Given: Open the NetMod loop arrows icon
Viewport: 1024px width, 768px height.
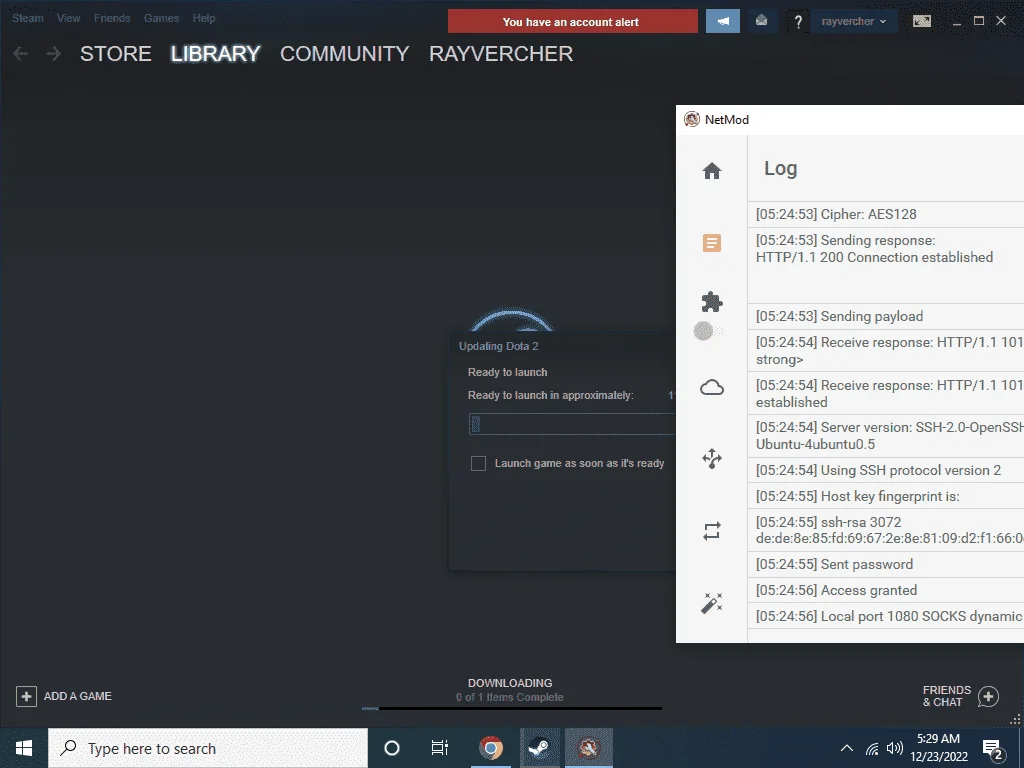Looking at the screenshot, I should [x=712, y=531].
